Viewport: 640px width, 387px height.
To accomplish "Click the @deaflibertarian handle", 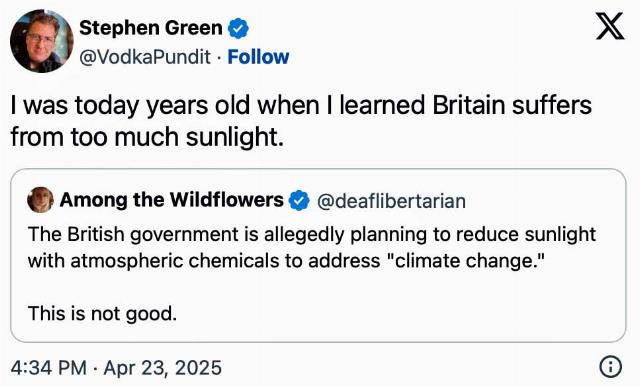I will click(391, 201).
